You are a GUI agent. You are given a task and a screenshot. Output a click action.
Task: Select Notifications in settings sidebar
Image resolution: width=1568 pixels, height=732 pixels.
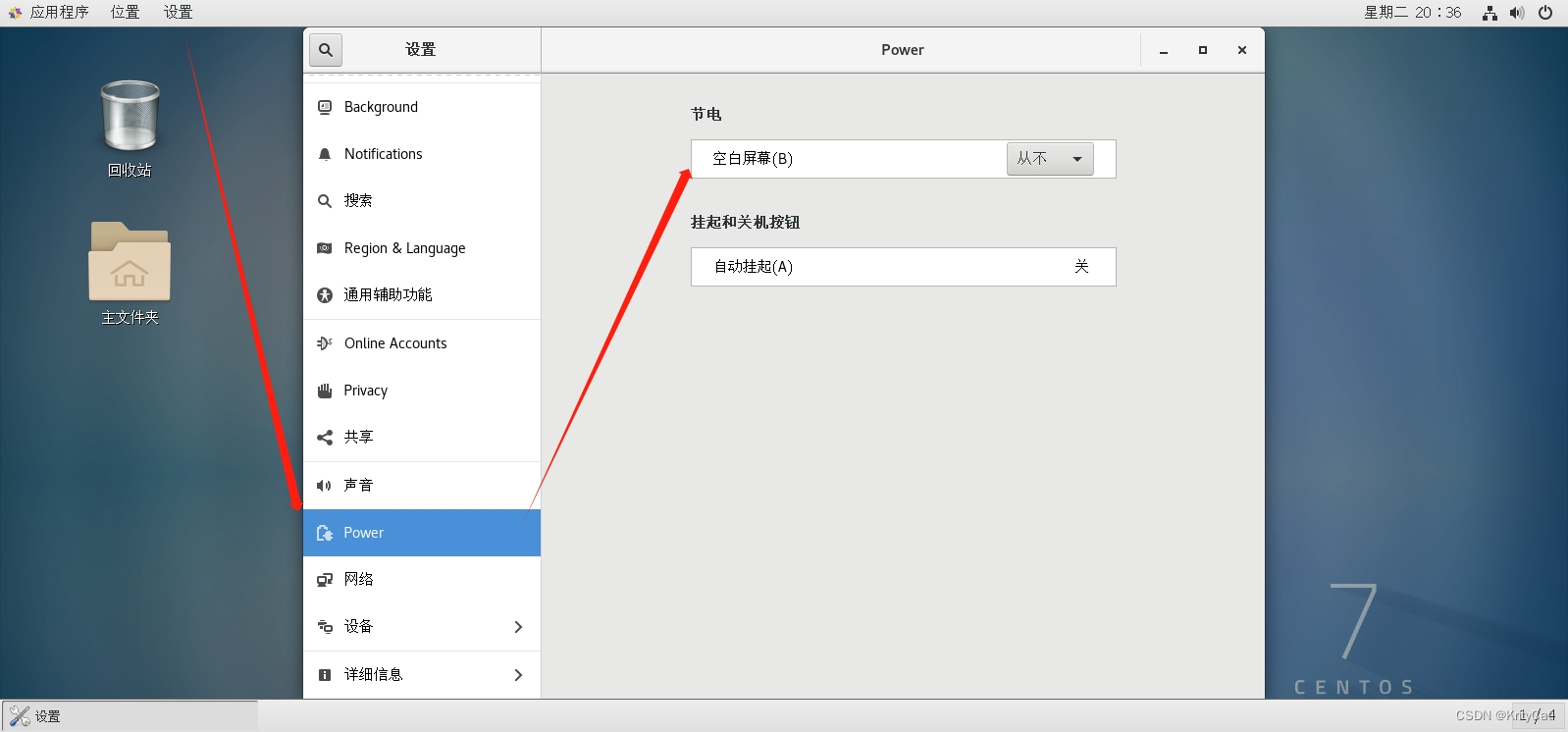(422, 154)
